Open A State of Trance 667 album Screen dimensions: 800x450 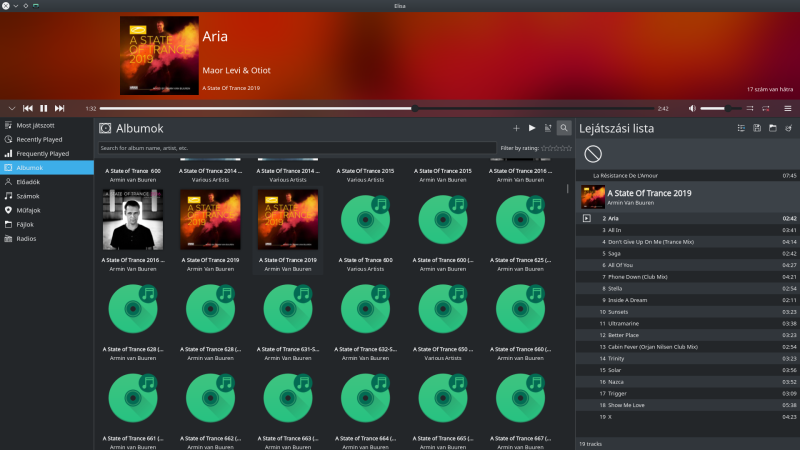[520, 398]
